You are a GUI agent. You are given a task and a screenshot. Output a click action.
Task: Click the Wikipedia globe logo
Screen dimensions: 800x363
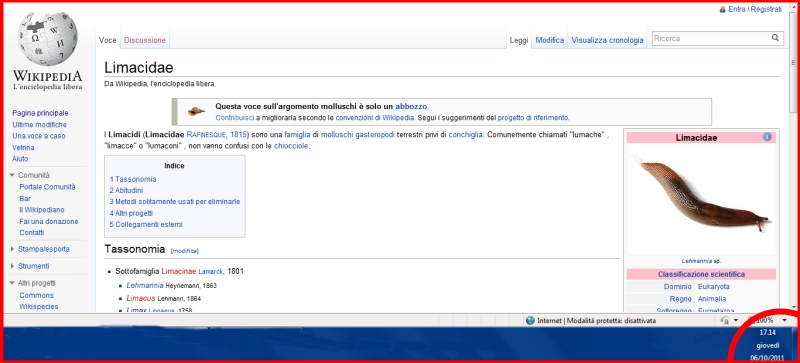coord(47,39)
